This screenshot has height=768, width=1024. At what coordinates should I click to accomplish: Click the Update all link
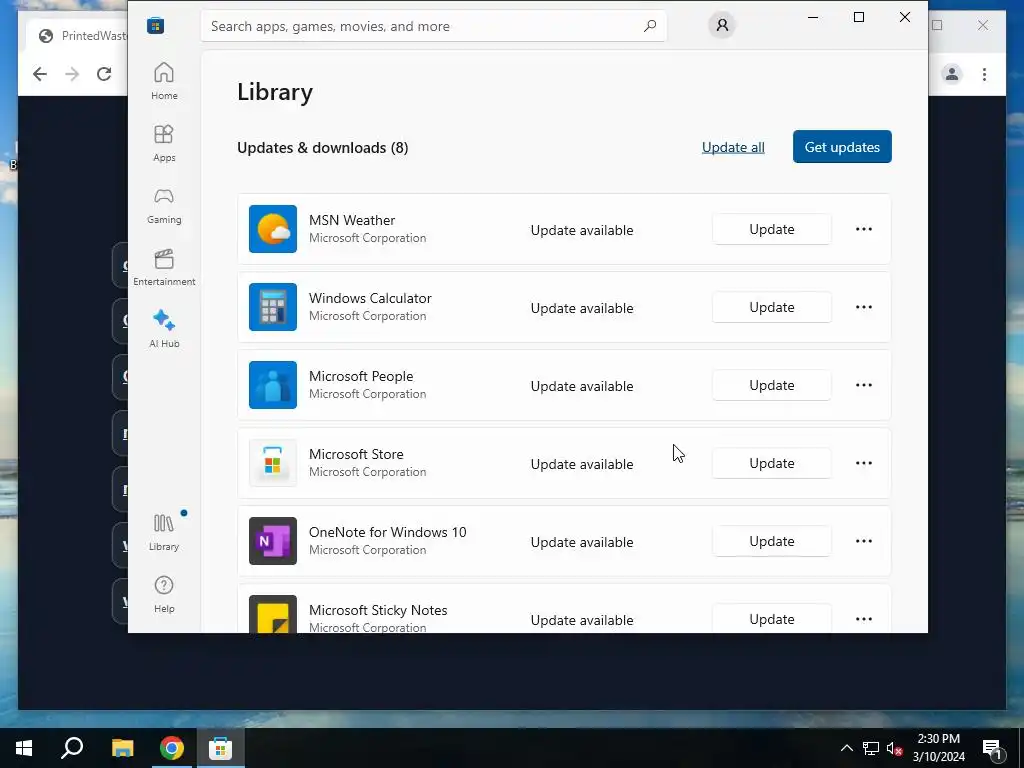pos(733,148)
